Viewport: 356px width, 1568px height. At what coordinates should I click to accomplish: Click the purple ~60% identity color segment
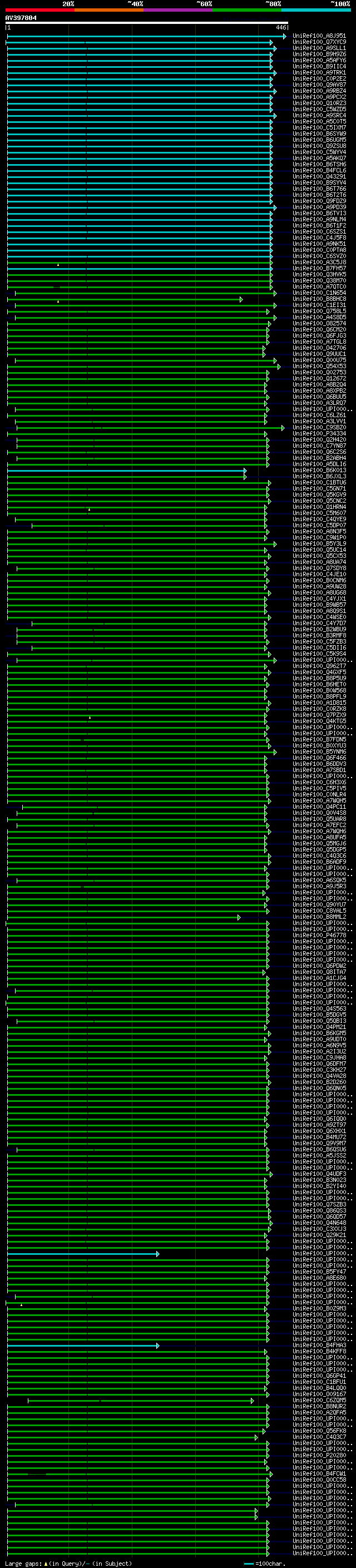pyautogui.click(x=179, y=11)
